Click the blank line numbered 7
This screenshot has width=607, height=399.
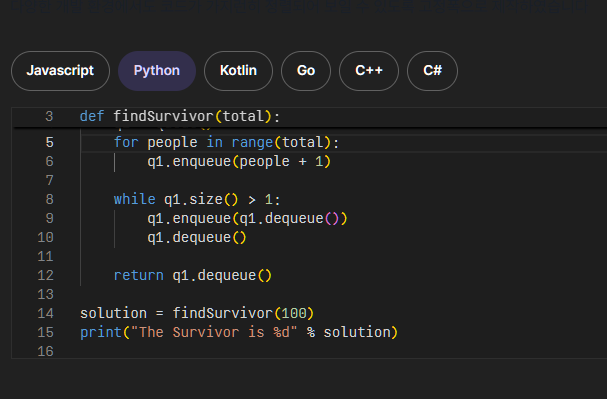point(50,180)
